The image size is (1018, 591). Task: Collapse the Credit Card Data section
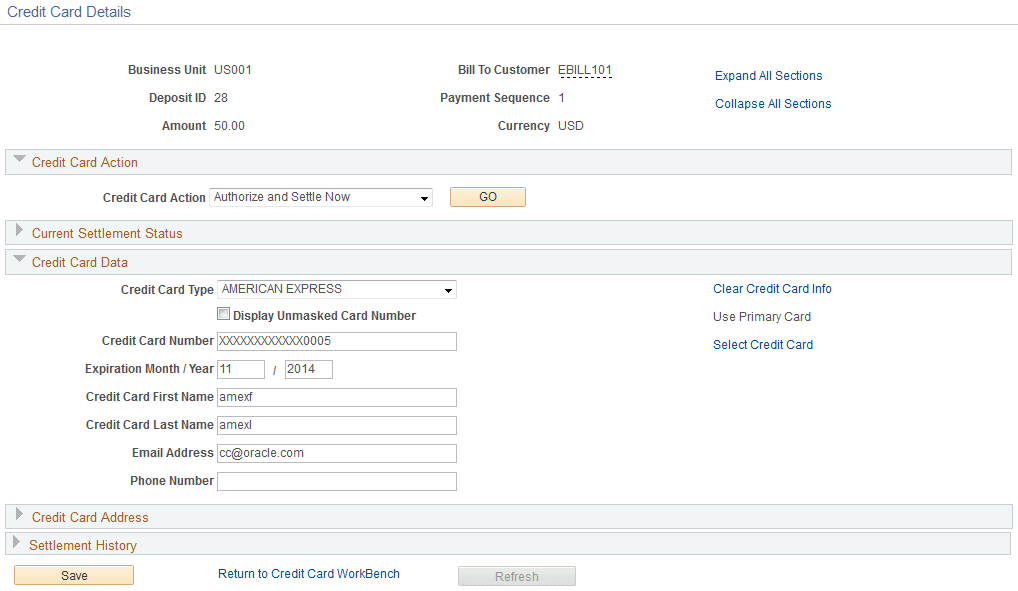click(18, 261)
